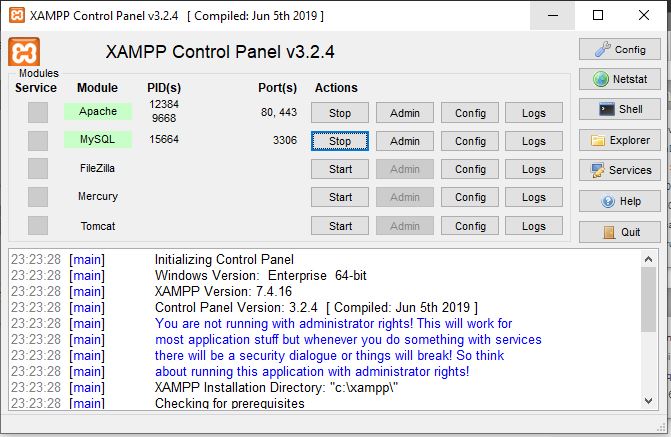The width and height of the screenshot is (671, 437).
Task: Open Apache Config menu
Action: [x=470, y=113]
